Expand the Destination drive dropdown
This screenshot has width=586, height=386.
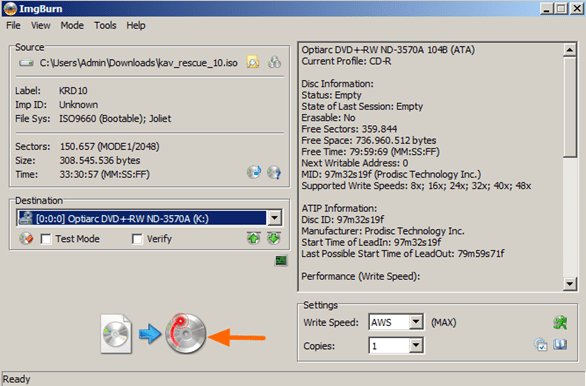tap(275, 218)
